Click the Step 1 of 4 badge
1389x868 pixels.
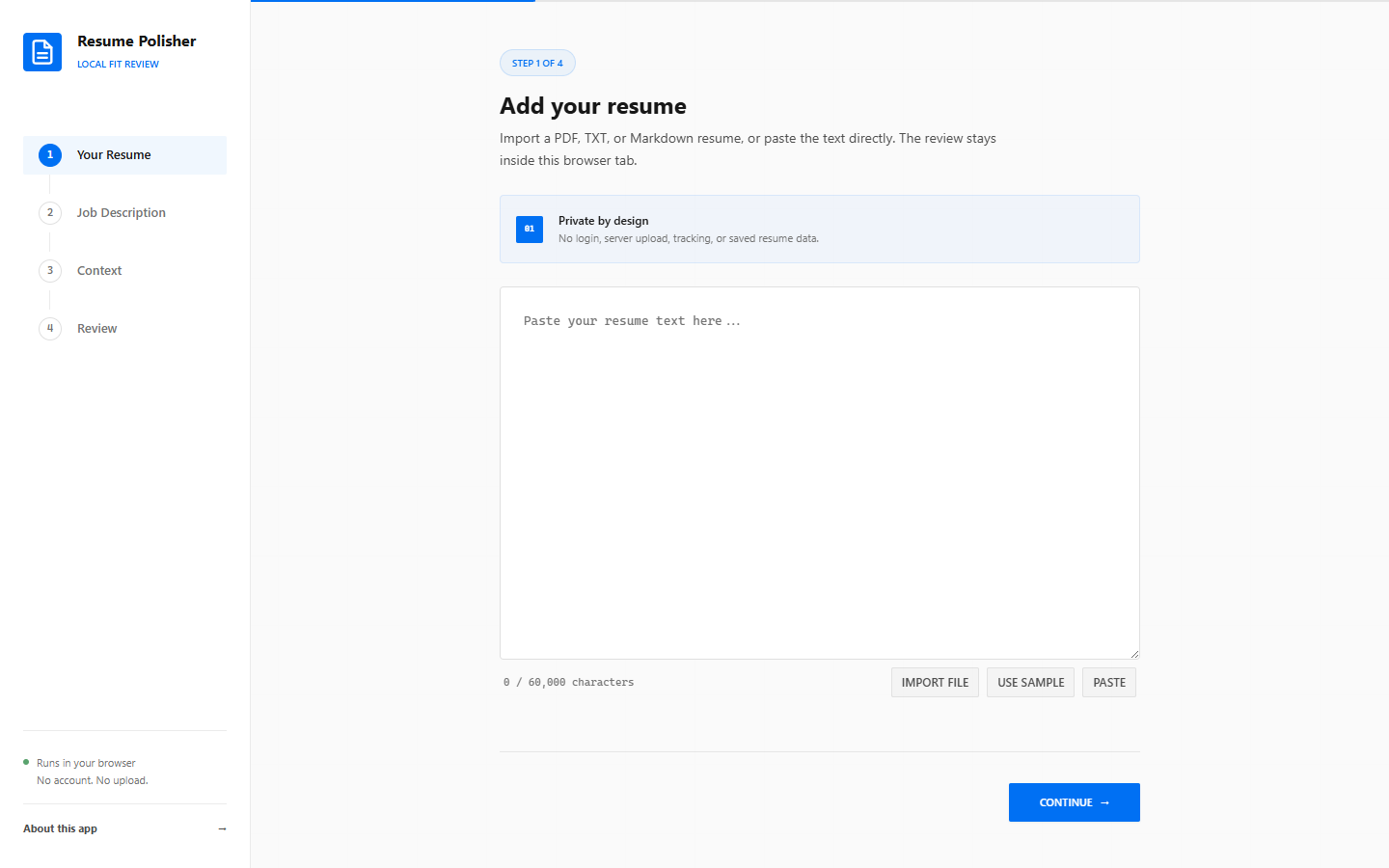[537, 64]
